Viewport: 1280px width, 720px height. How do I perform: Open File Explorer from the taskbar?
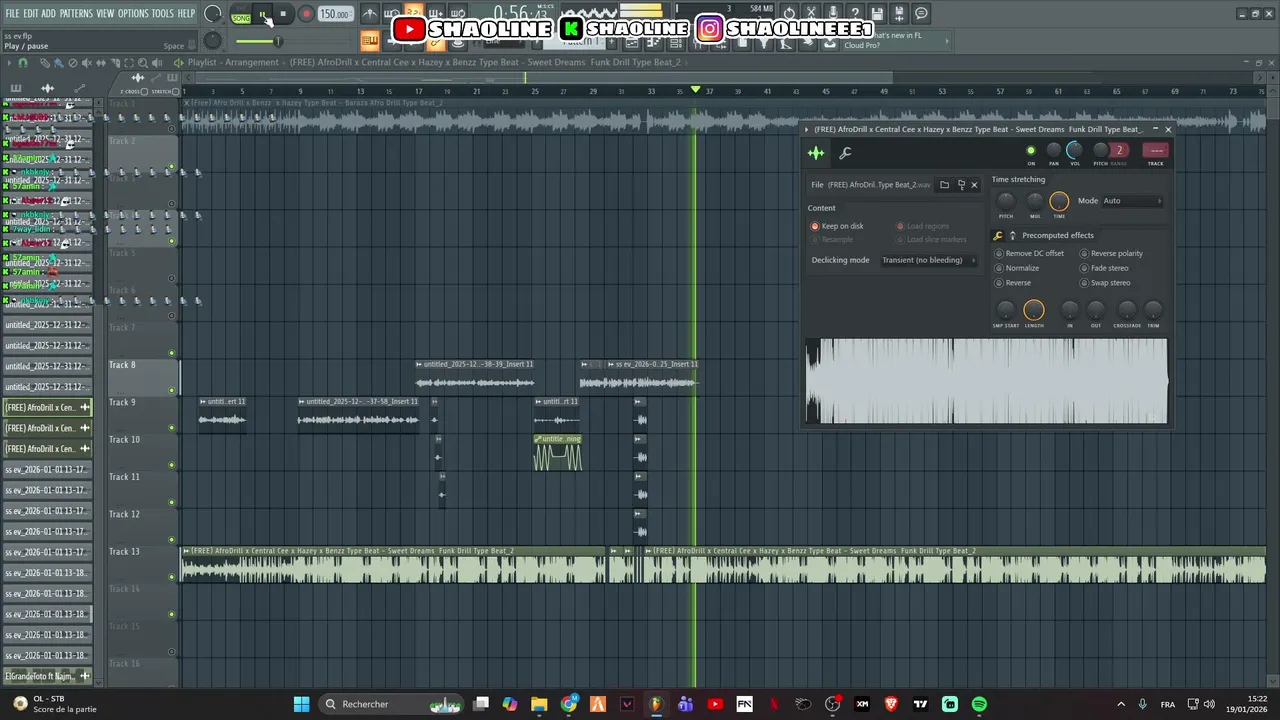pos(539,704)
